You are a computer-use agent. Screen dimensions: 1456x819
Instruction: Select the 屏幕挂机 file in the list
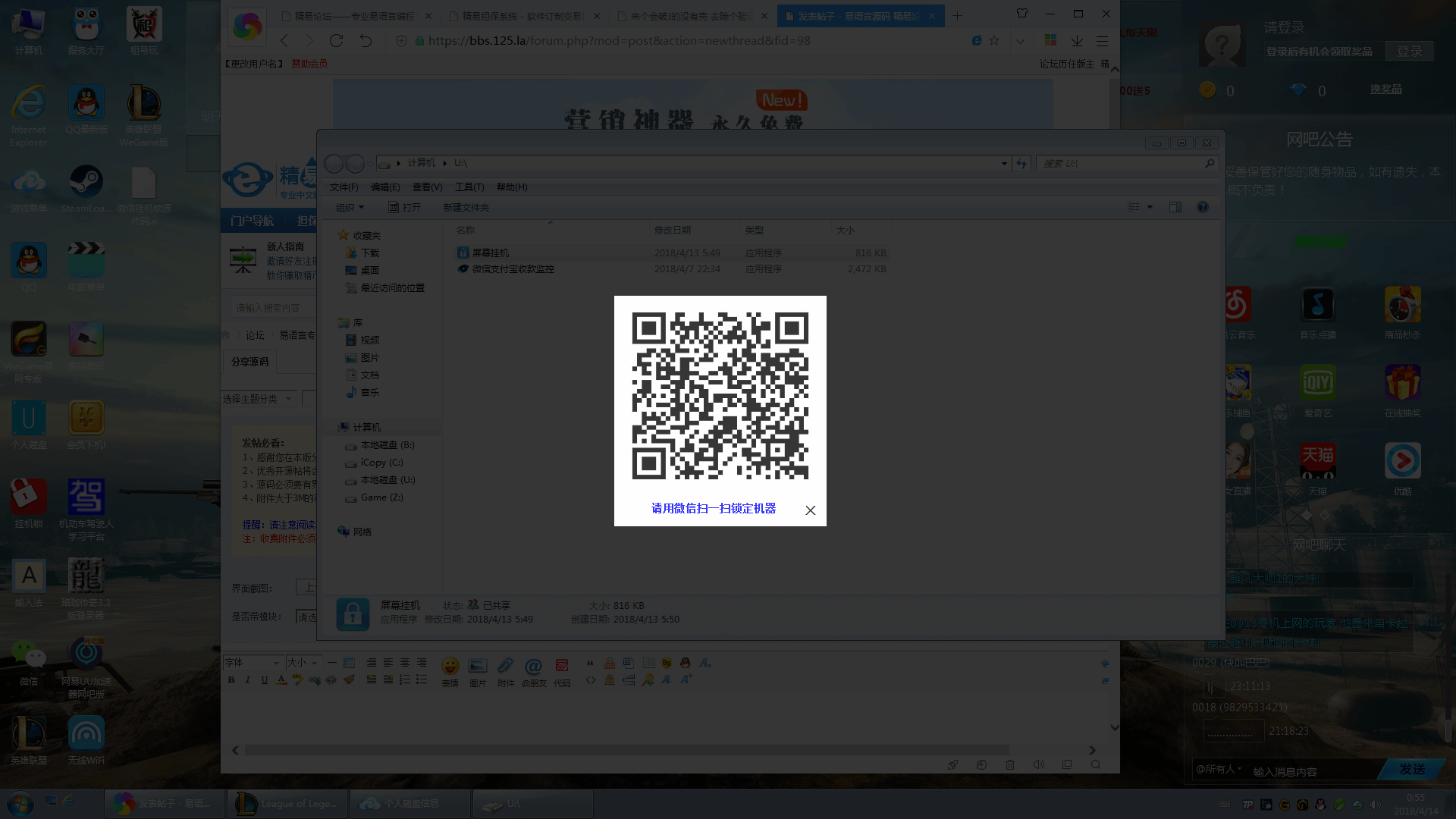pos(490,253)
